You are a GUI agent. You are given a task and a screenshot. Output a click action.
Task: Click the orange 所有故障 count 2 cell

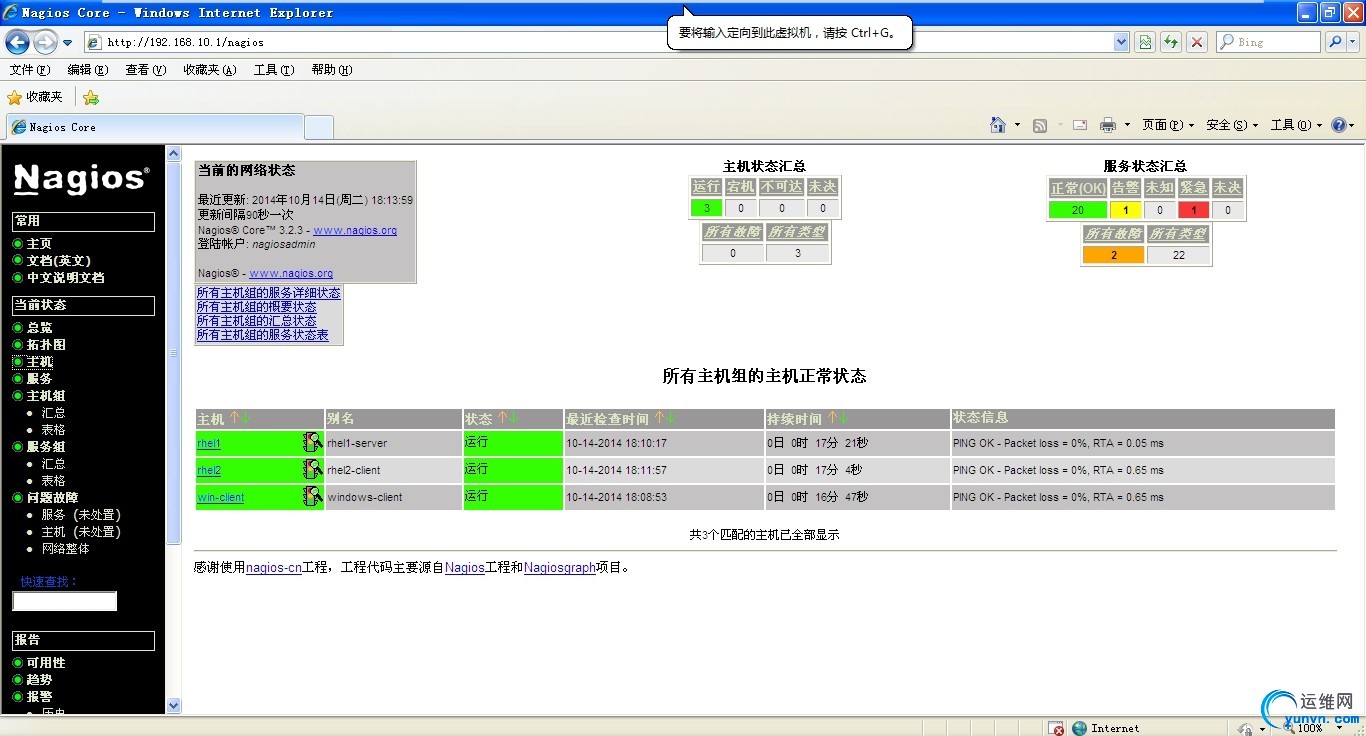pyautogui.click(x=1113, y=255)
